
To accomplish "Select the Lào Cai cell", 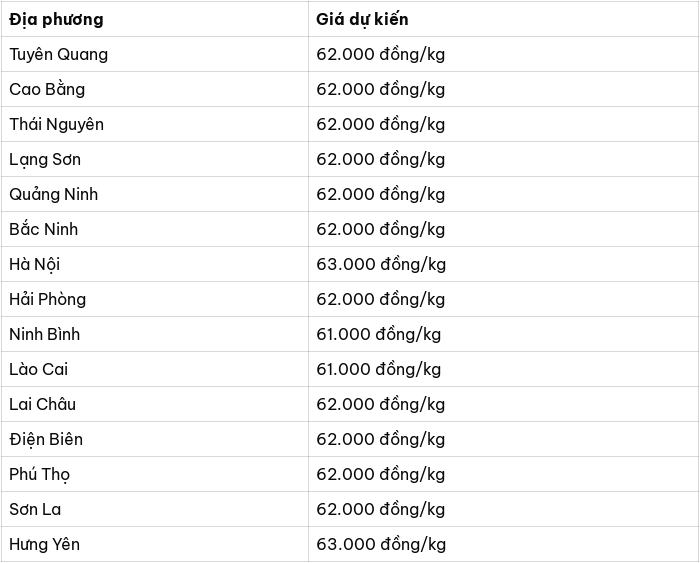I will tap(38, 369).
